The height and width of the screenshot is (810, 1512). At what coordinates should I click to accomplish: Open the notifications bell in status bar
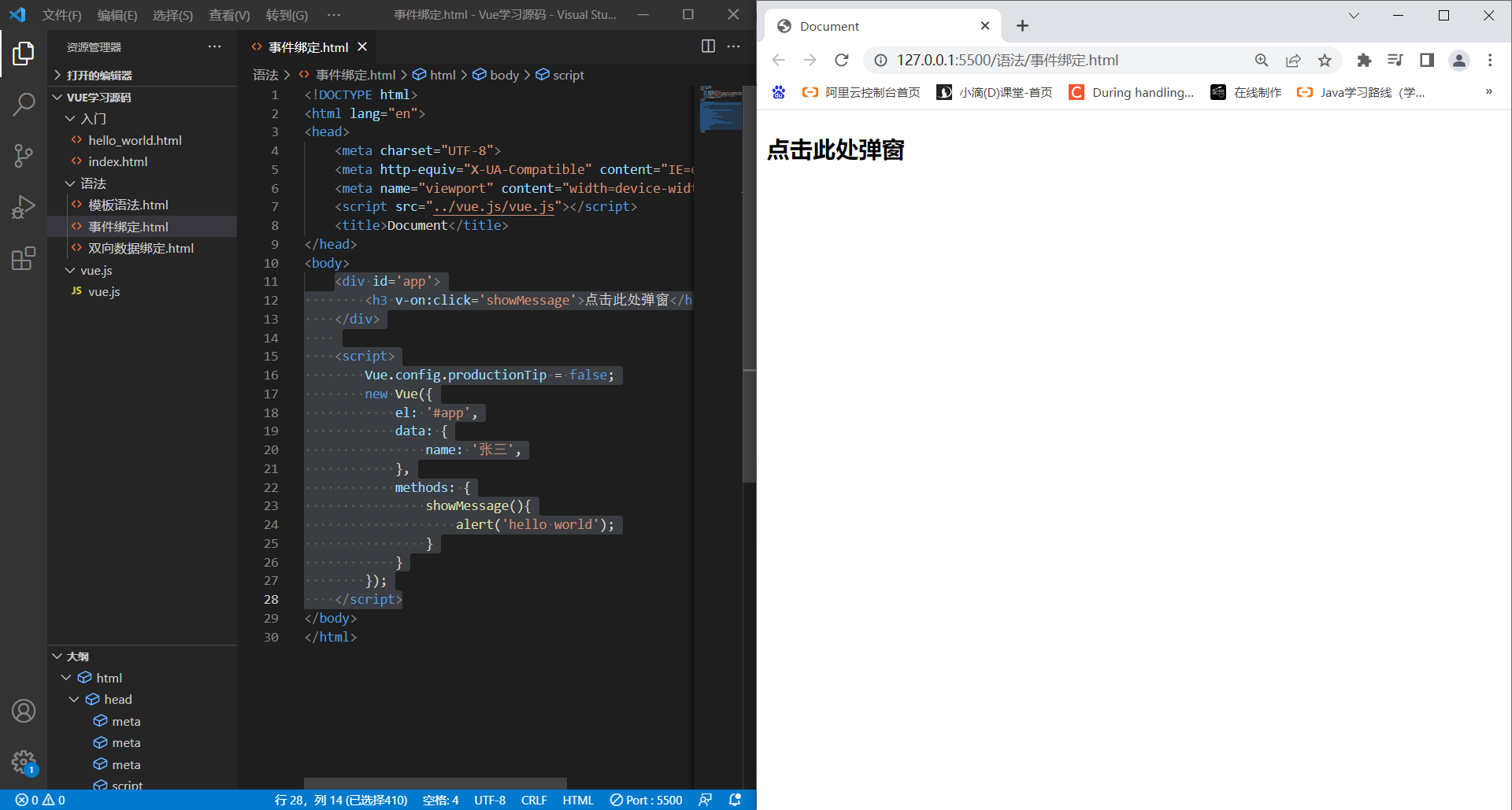click(x=736, y=800)
